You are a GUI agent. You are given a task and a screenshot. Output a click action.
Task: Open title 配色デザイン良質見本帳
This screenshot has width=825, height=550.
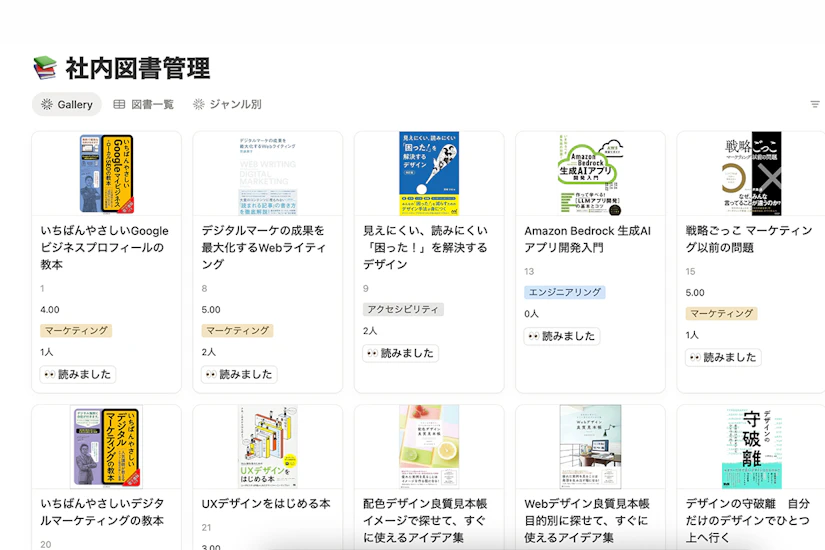coord(425,521)
